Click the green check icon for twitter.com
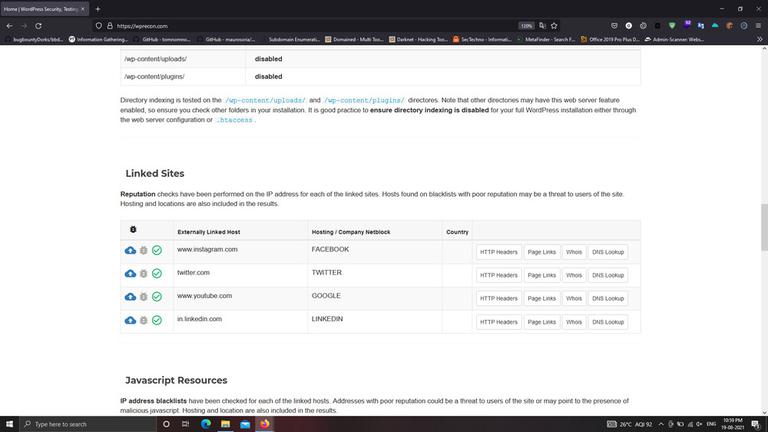Screen dimensions: 768x432 click(157, 273)
